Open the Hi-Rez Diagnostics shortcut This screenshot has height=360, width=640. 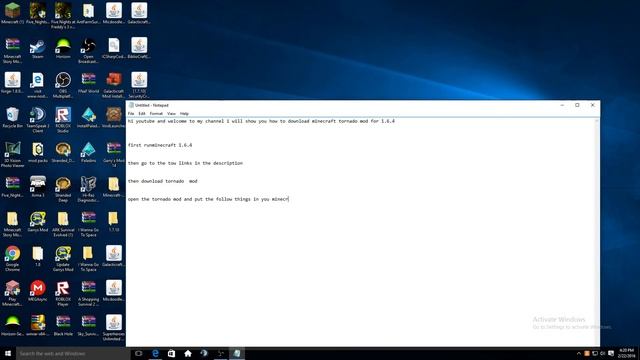(x=88, y=189)
